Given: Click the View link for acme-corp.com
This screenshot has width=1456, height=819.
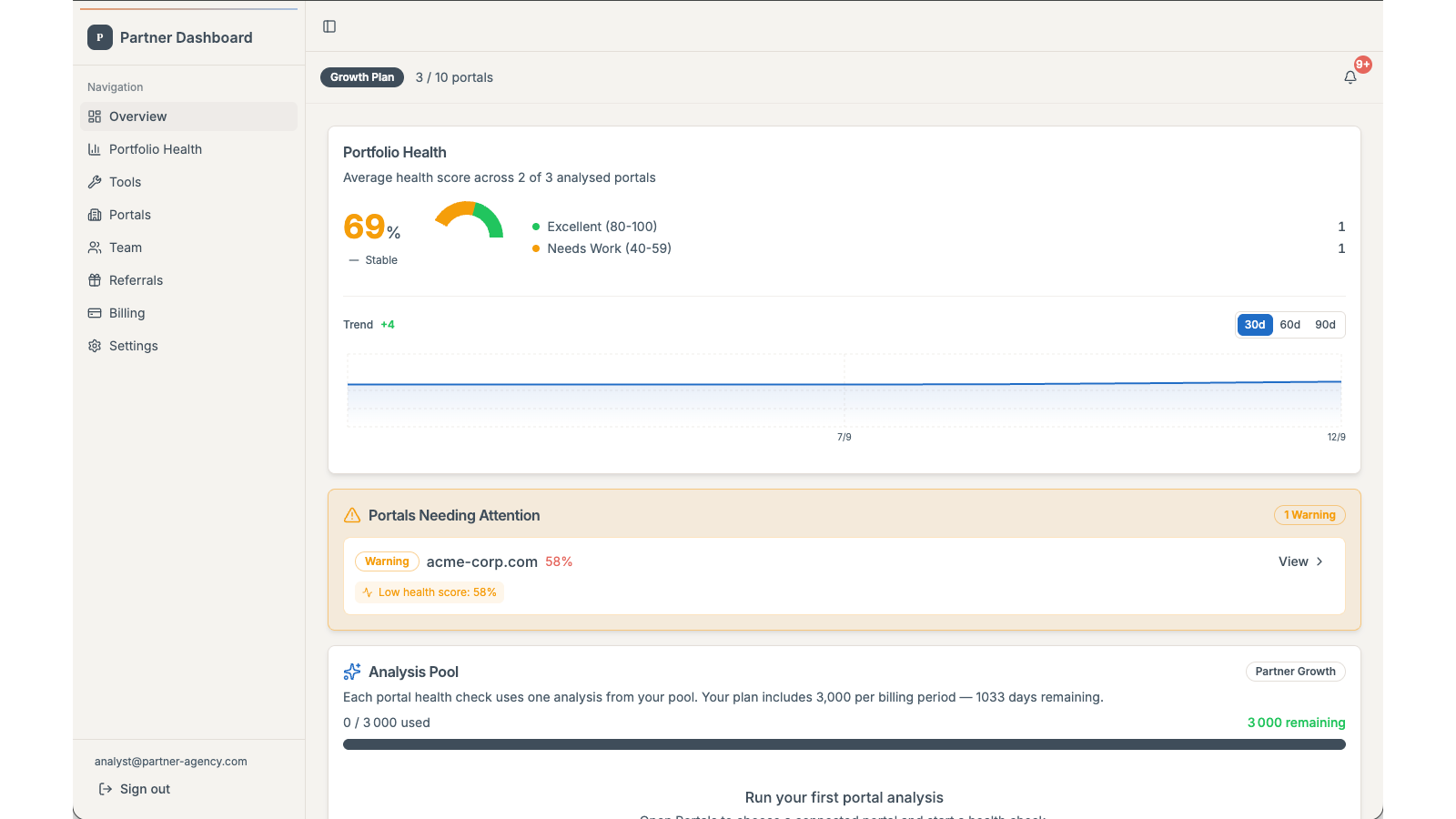Looking at the screenshot, I should (x=1301, y=561).
